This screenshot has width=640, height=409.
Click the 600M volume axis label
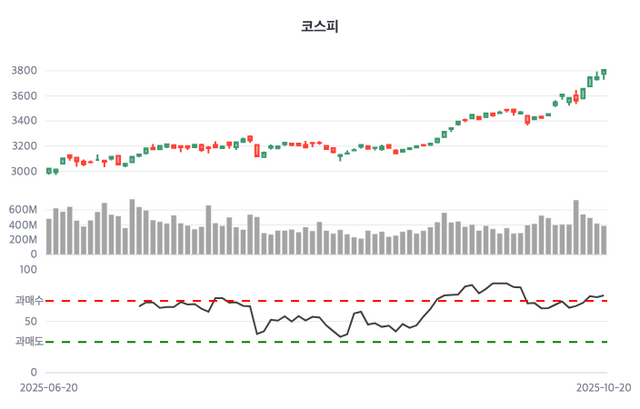tap(22, 210)
